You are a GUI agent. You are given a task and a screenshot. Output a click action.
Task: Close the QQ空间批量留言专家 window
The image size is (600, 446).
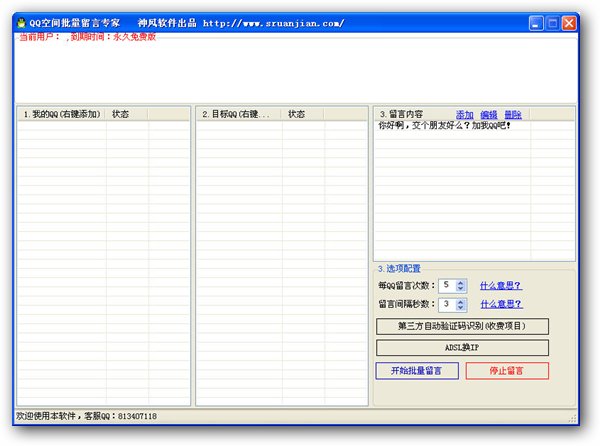[x=569, y=23]
